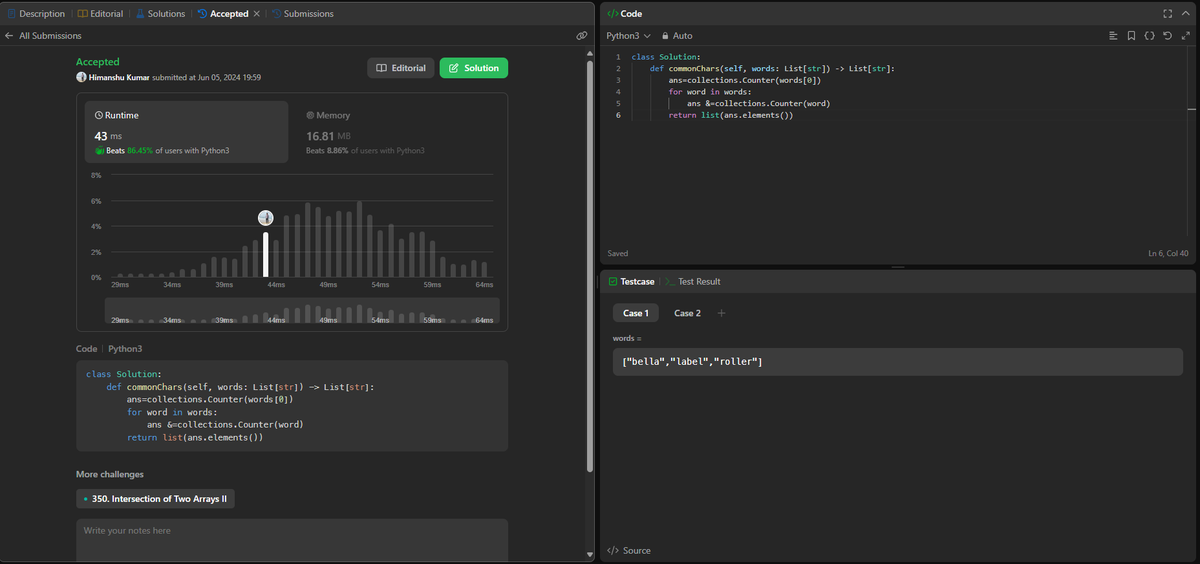Reset code with the undo arrow icon
The height and width of the screenshot is (564, 1200).
1167,35
